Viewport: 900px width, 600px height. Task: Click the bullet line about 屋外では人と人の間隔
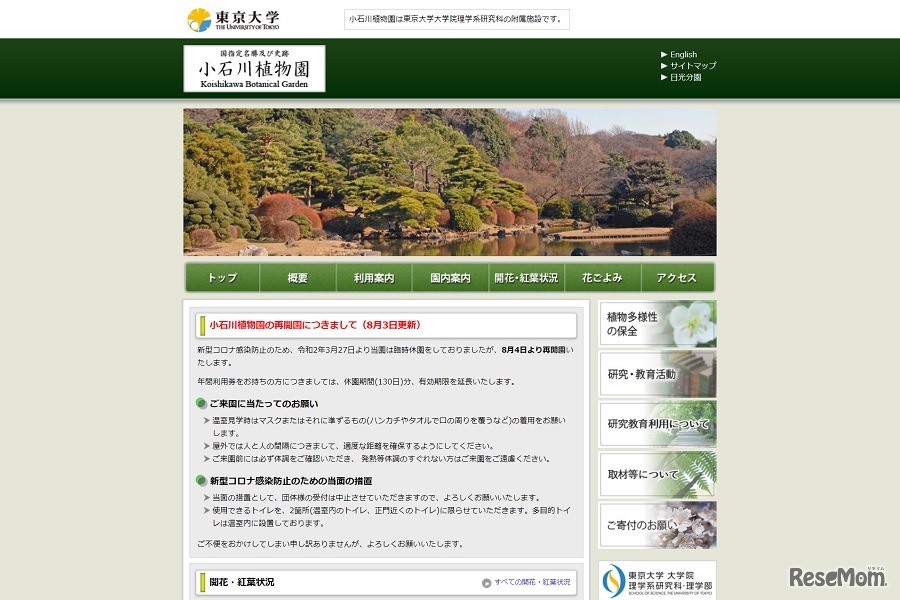[x=353, y=446]
